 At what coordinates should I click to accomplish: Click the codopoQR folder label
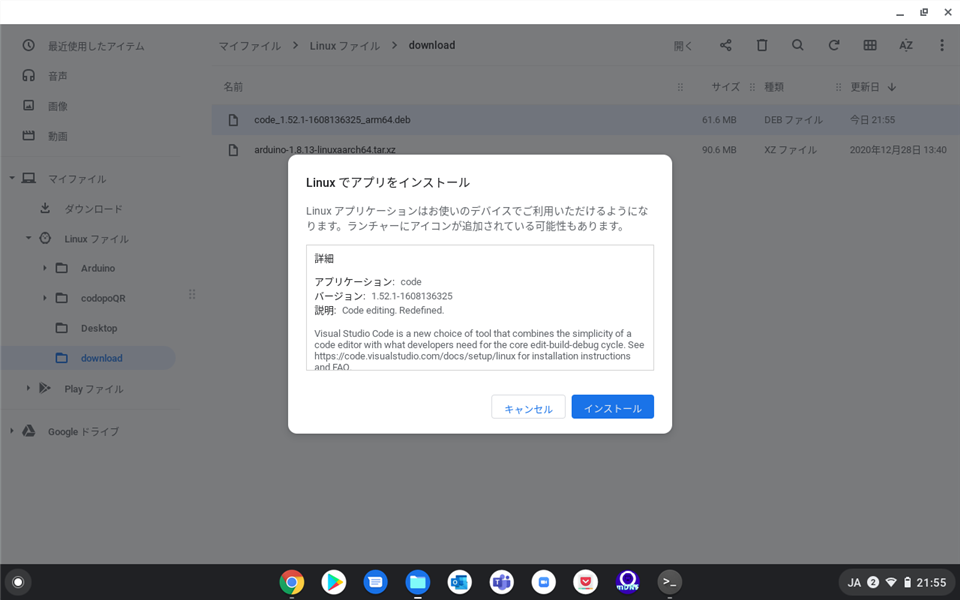(103, 298)
